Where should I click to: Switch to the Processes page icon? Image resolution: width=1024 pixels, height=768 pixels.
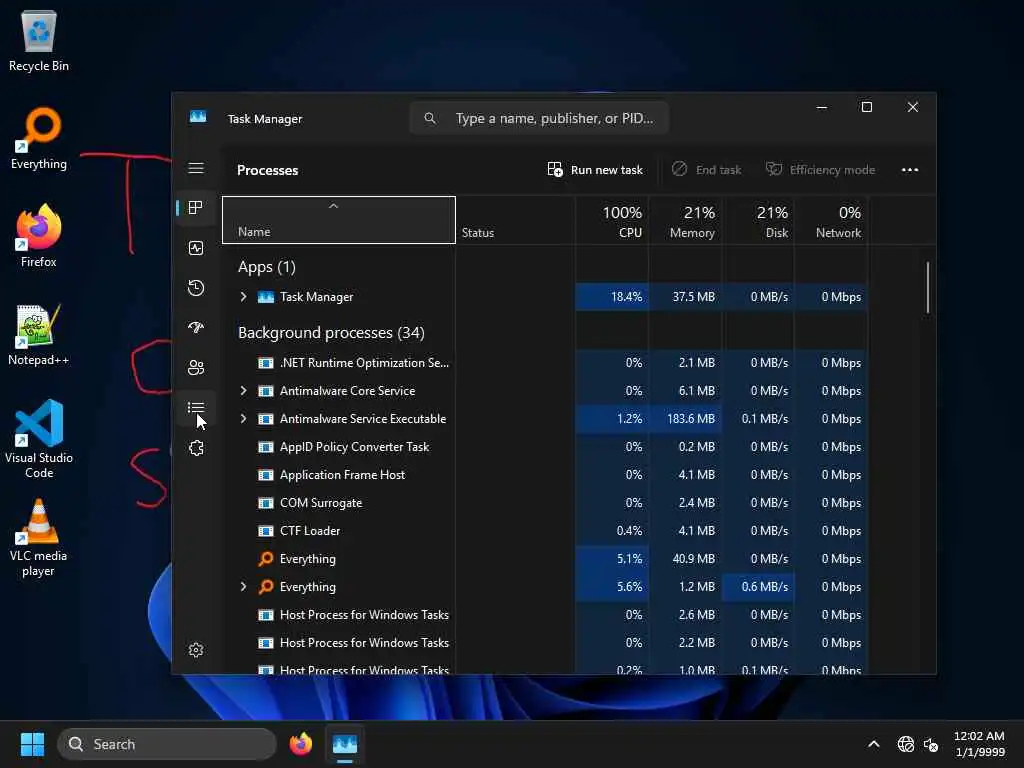pos(196,208)
